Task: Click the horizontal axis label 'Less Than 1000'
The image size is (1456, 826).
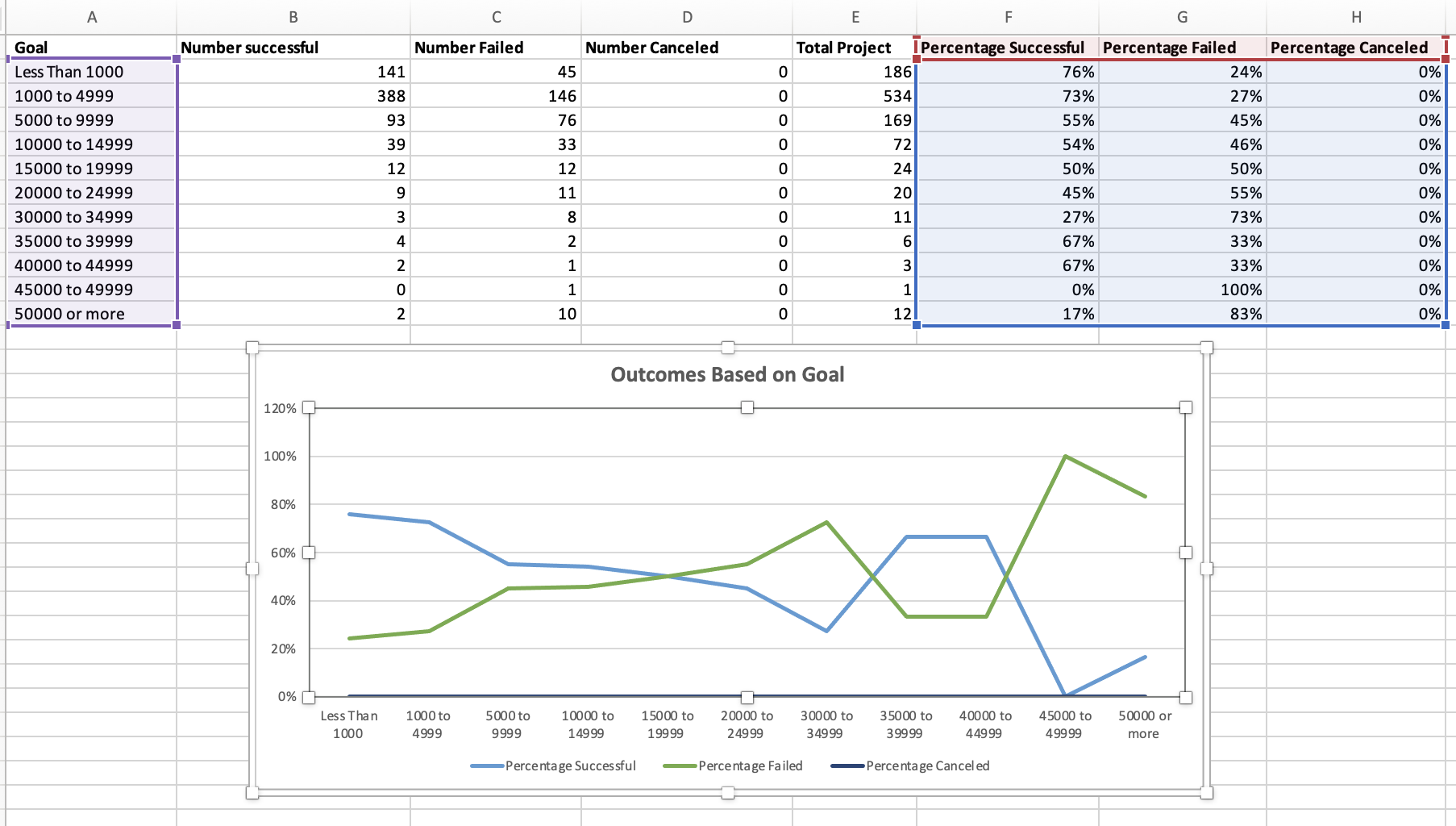Action: [350, 724]
